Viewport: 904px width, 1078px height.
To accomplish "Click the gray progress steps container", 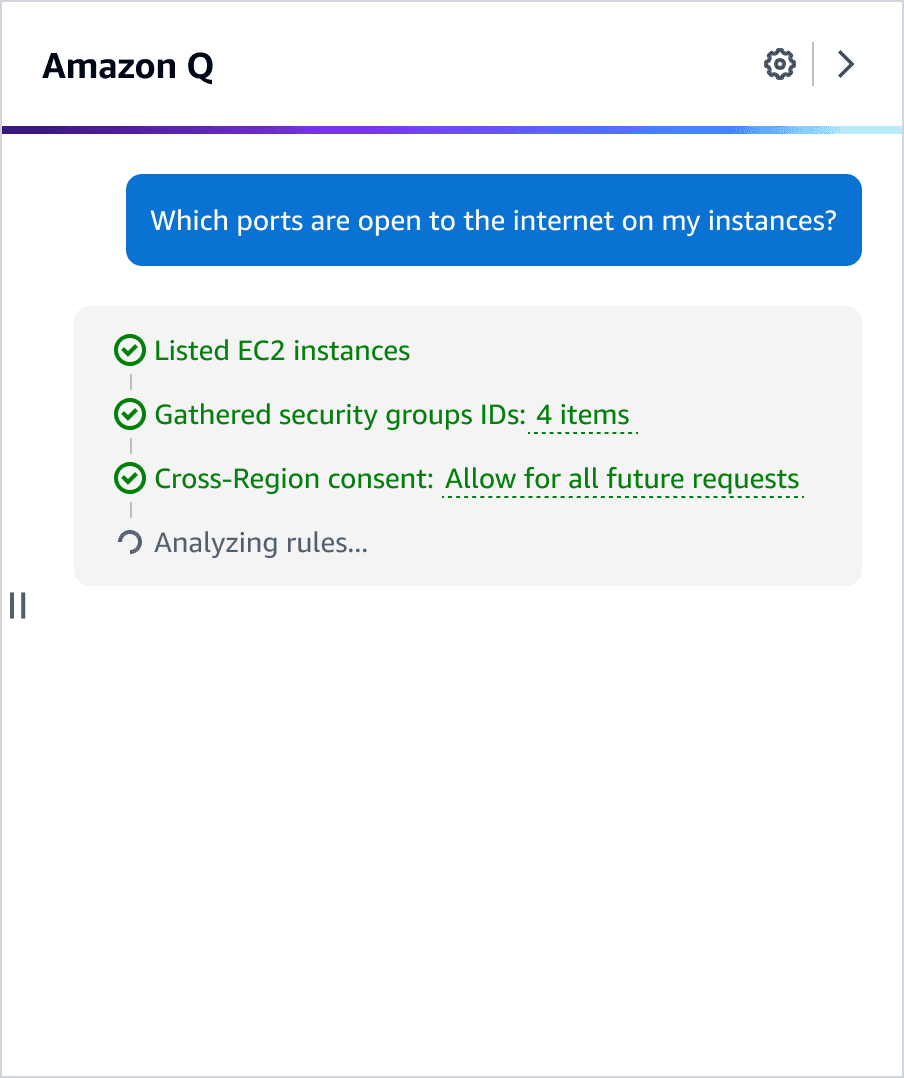I will click(x=467, y=446).
